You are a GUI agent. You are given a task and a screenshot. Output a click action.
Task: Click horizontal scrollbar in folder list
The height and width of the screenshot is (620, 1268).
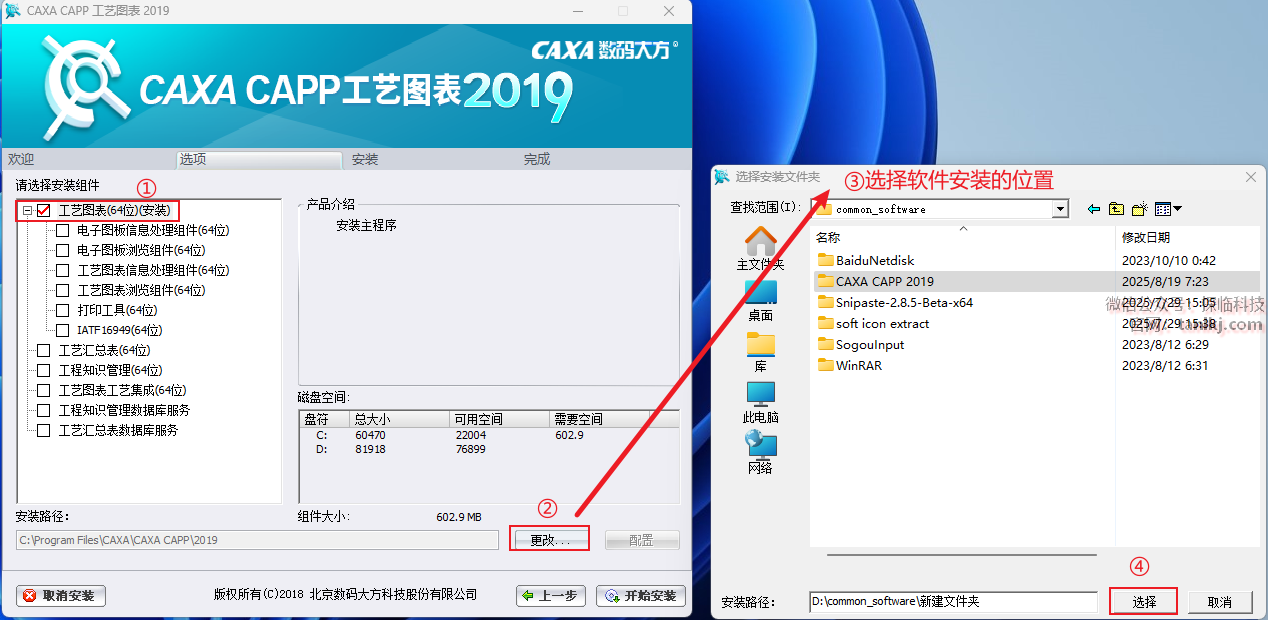961,554
